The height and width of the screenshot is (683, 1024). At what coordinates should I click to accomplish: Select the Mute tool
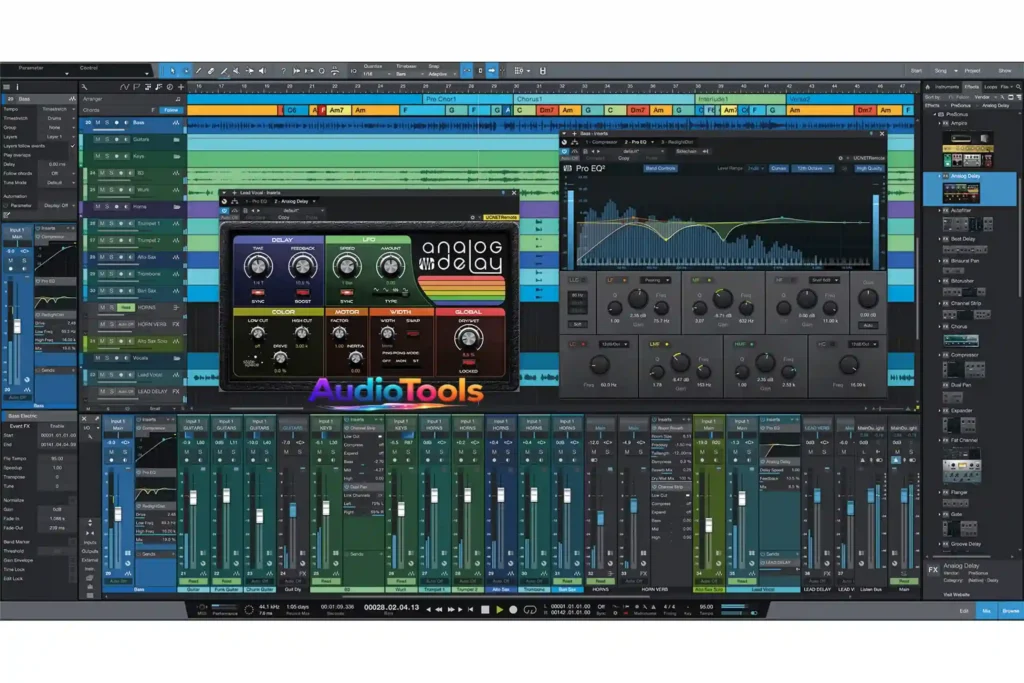pos(237,71)
